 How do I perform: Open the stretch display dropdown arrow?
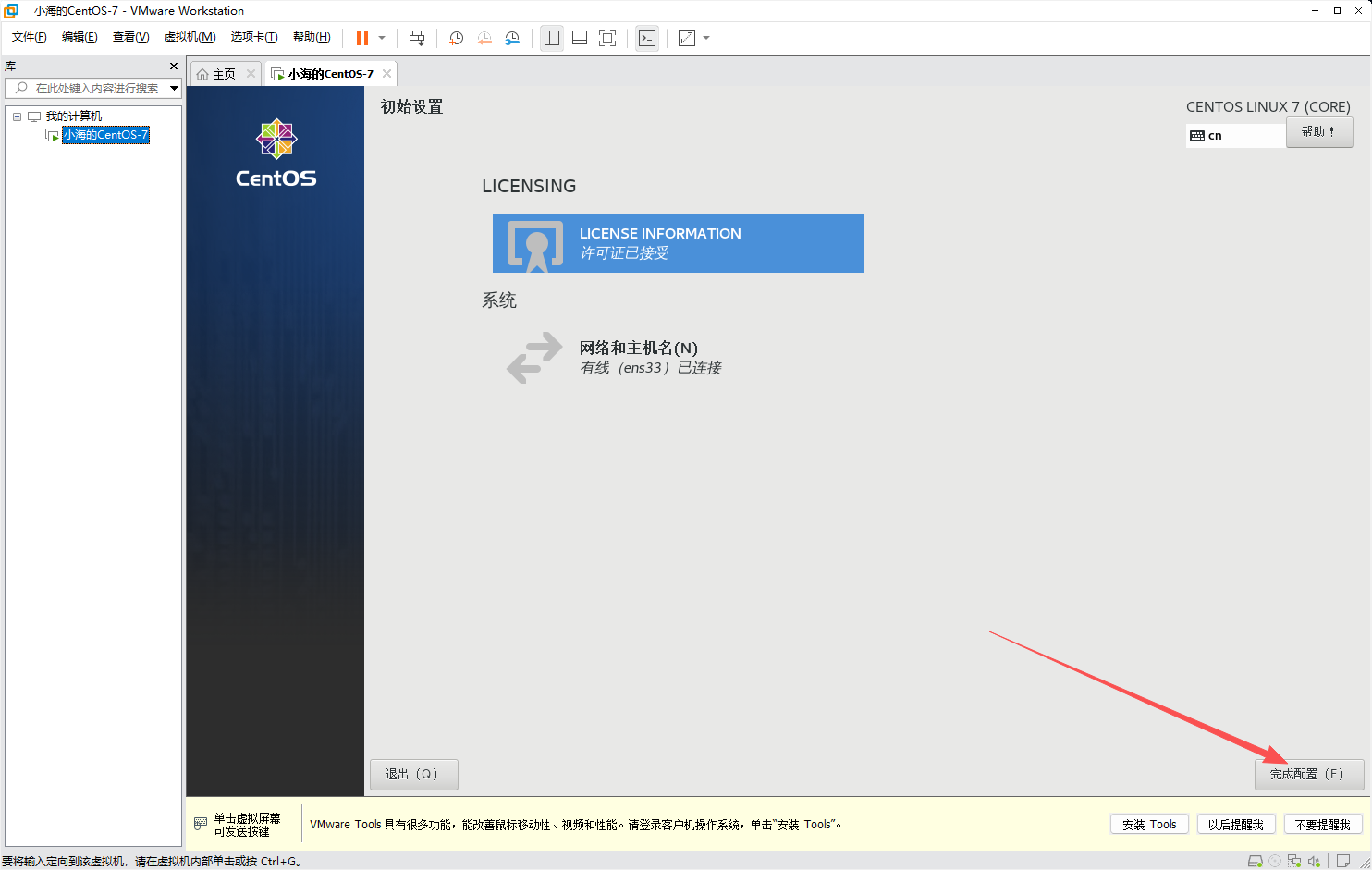click(706, 38)
